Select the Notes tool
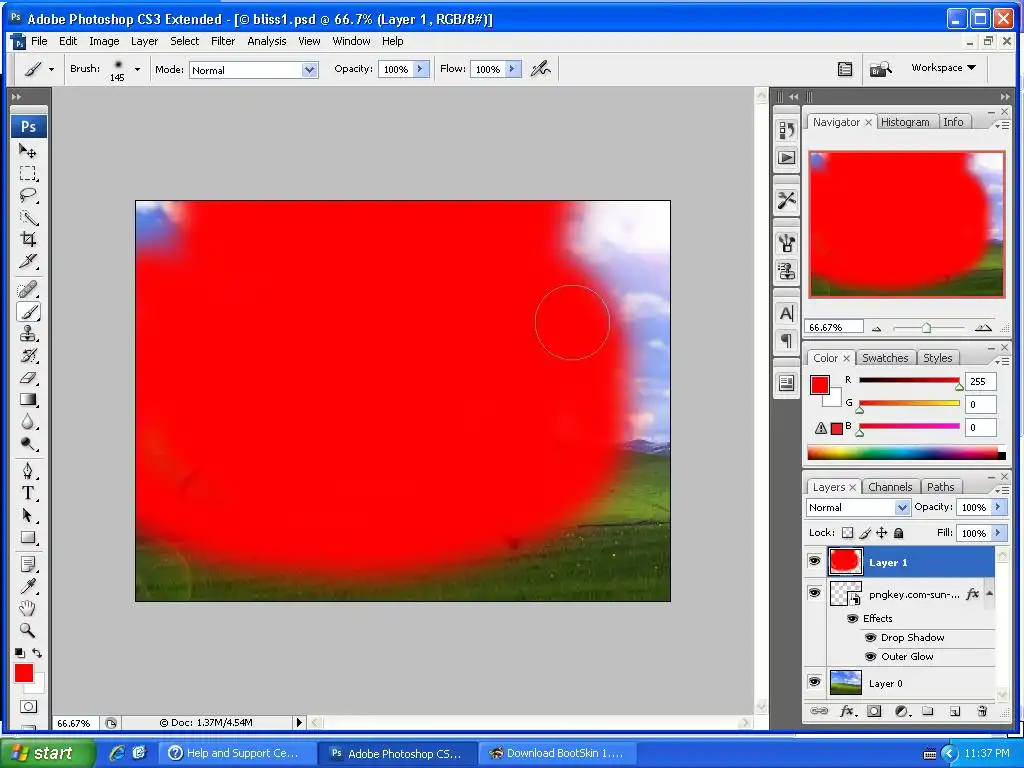Screen dimensions: 1024x768 pos(27,564)
